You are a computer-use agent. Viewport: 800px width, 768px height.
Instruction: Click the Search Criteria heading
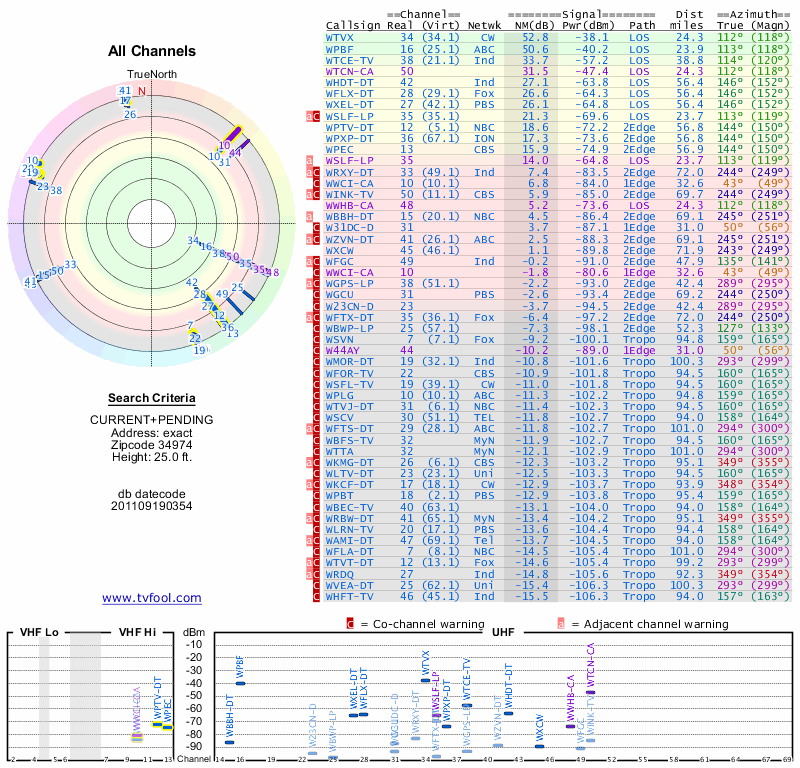(152, 398)
